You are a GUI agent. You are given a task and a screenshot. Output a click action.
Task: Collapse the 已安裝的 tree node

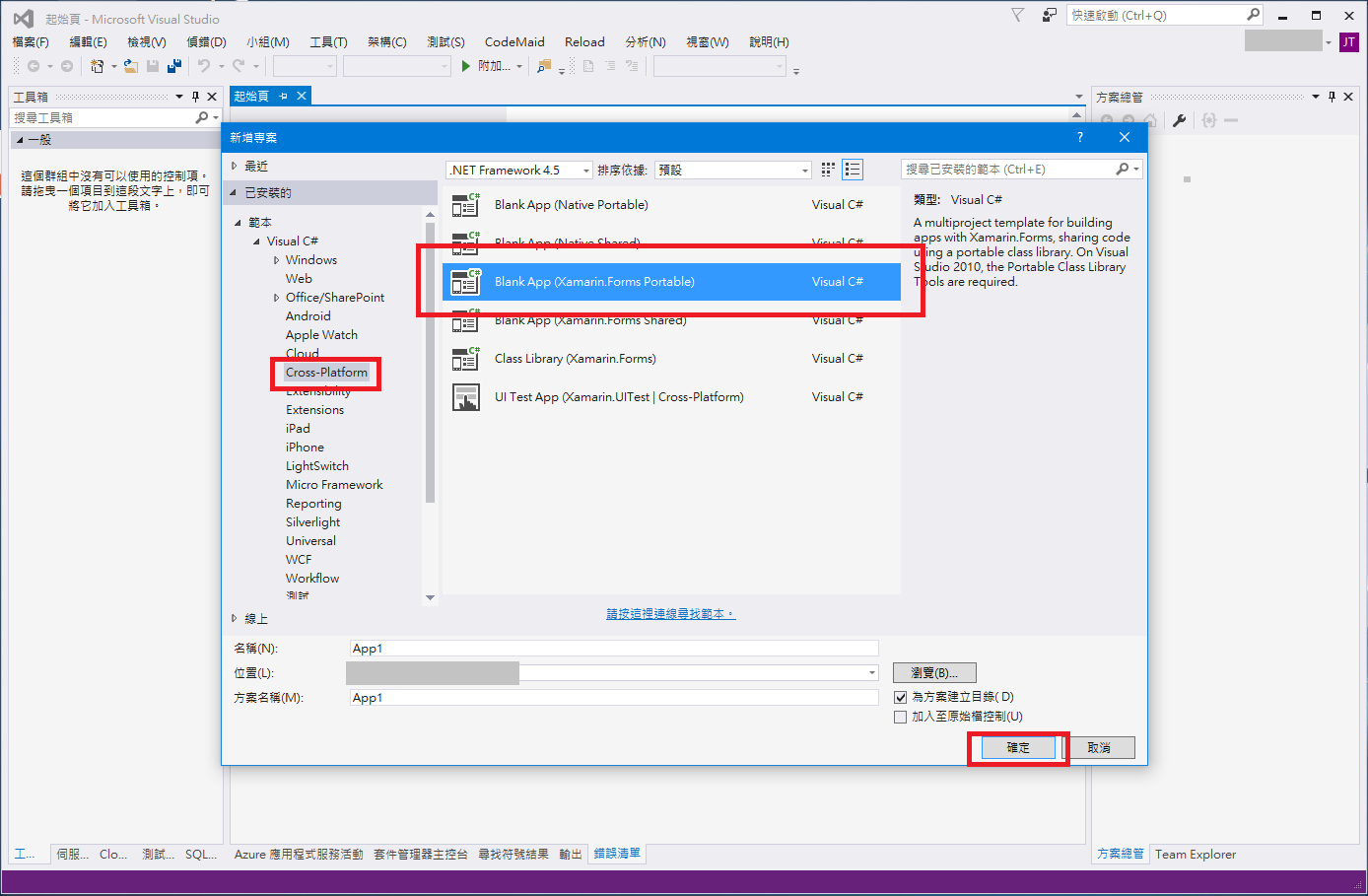coord(234,192)
